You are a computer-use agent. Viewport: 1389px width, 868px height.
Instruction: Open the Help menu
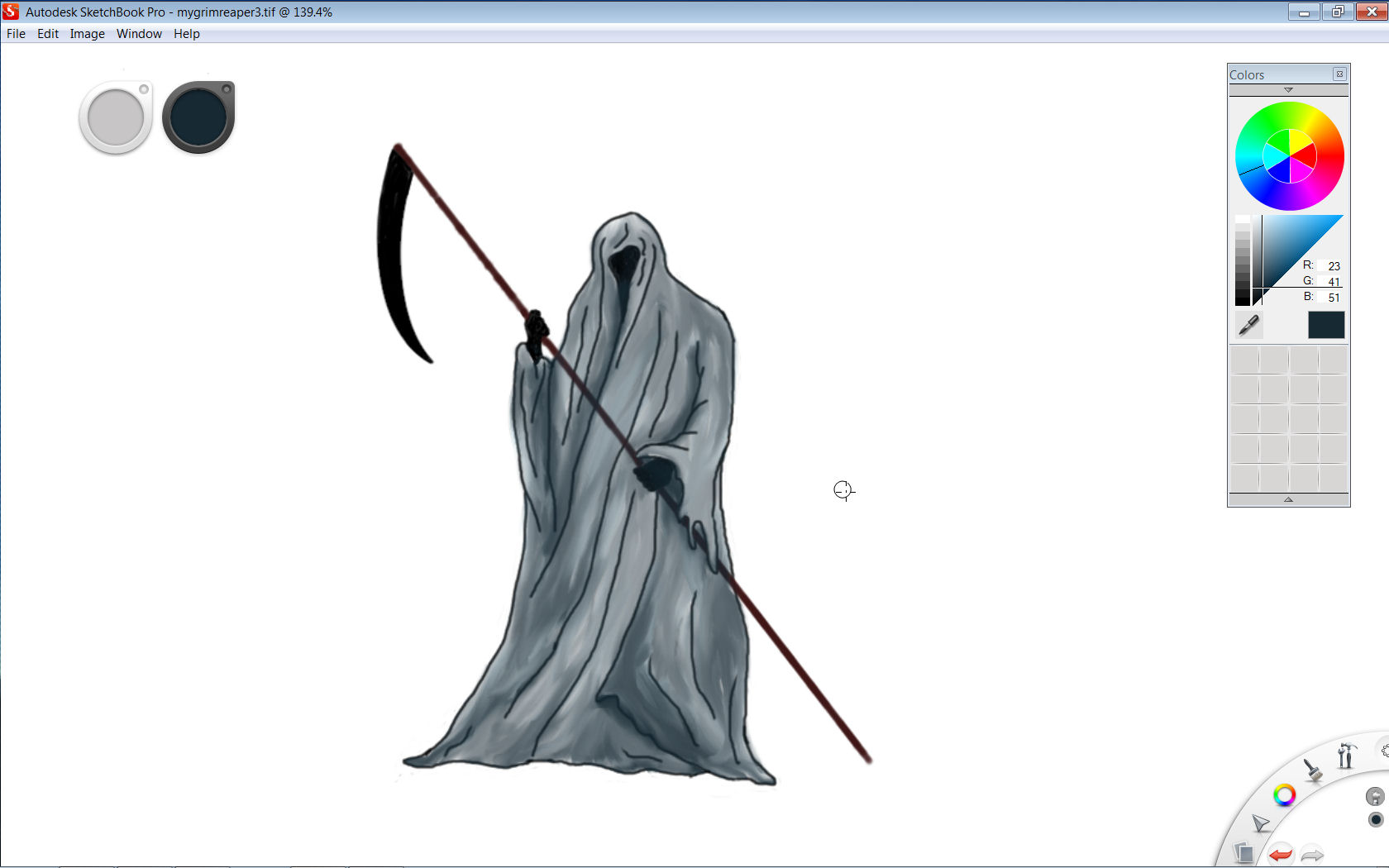pyautogui.click(x=186, y=34)
